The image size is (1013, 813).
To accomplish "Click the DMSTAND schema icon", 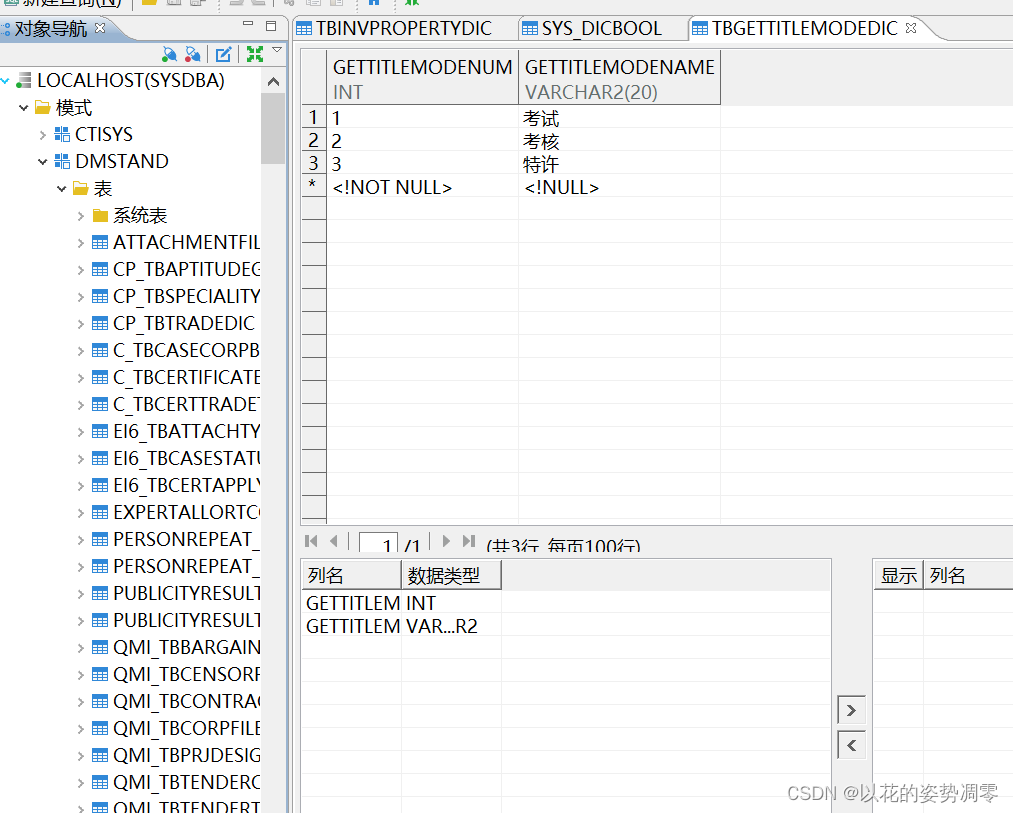I will tap(62, 162).
